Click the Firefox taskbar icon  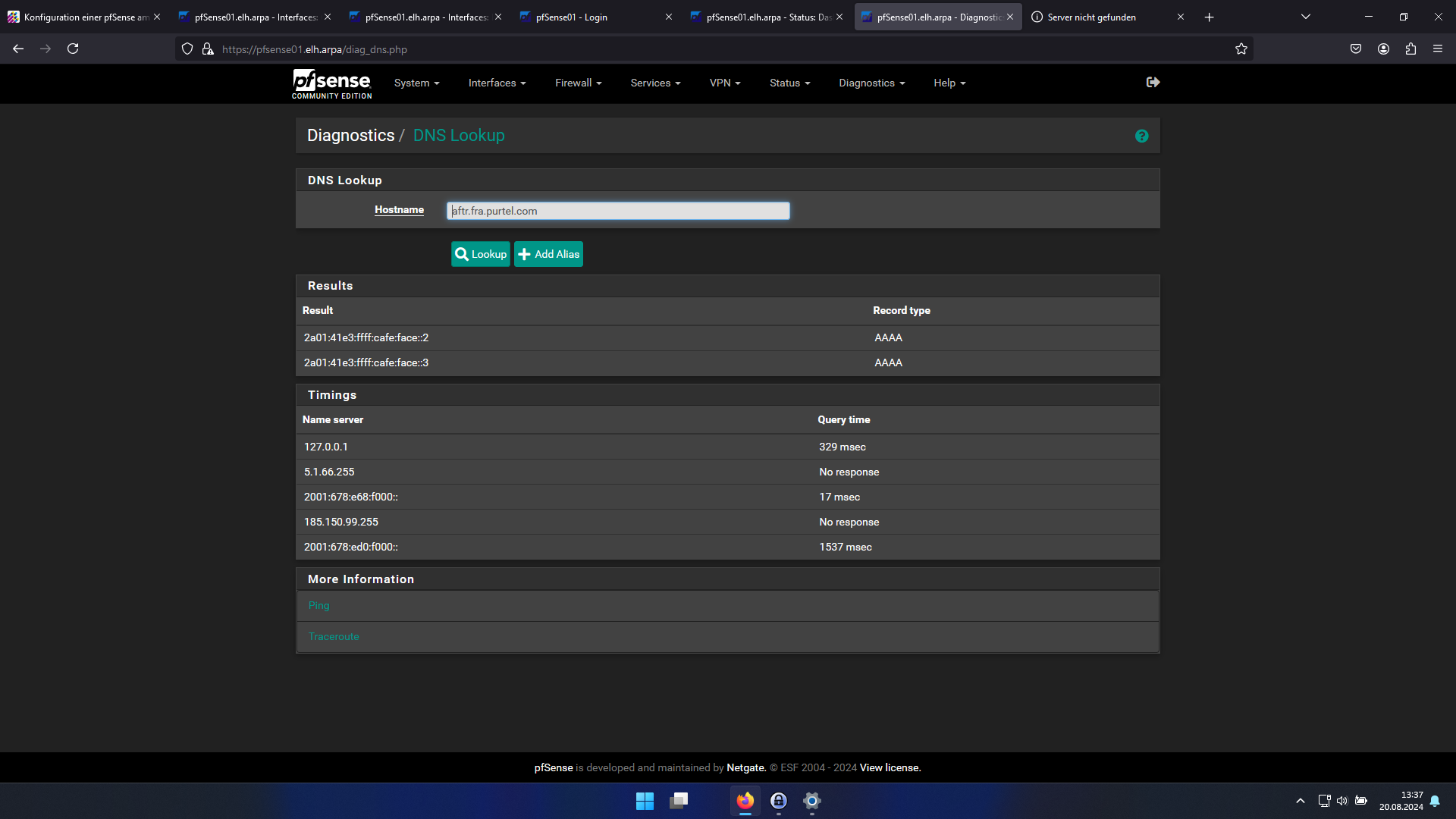point(745,801)
